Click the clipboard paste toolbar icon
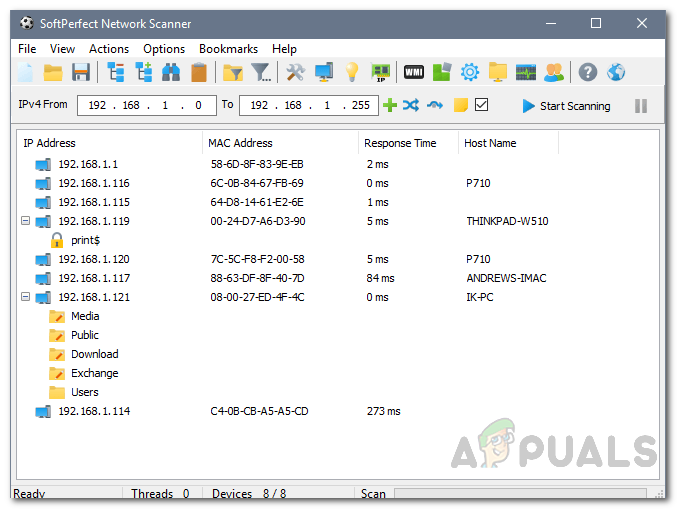 point(199,72)
